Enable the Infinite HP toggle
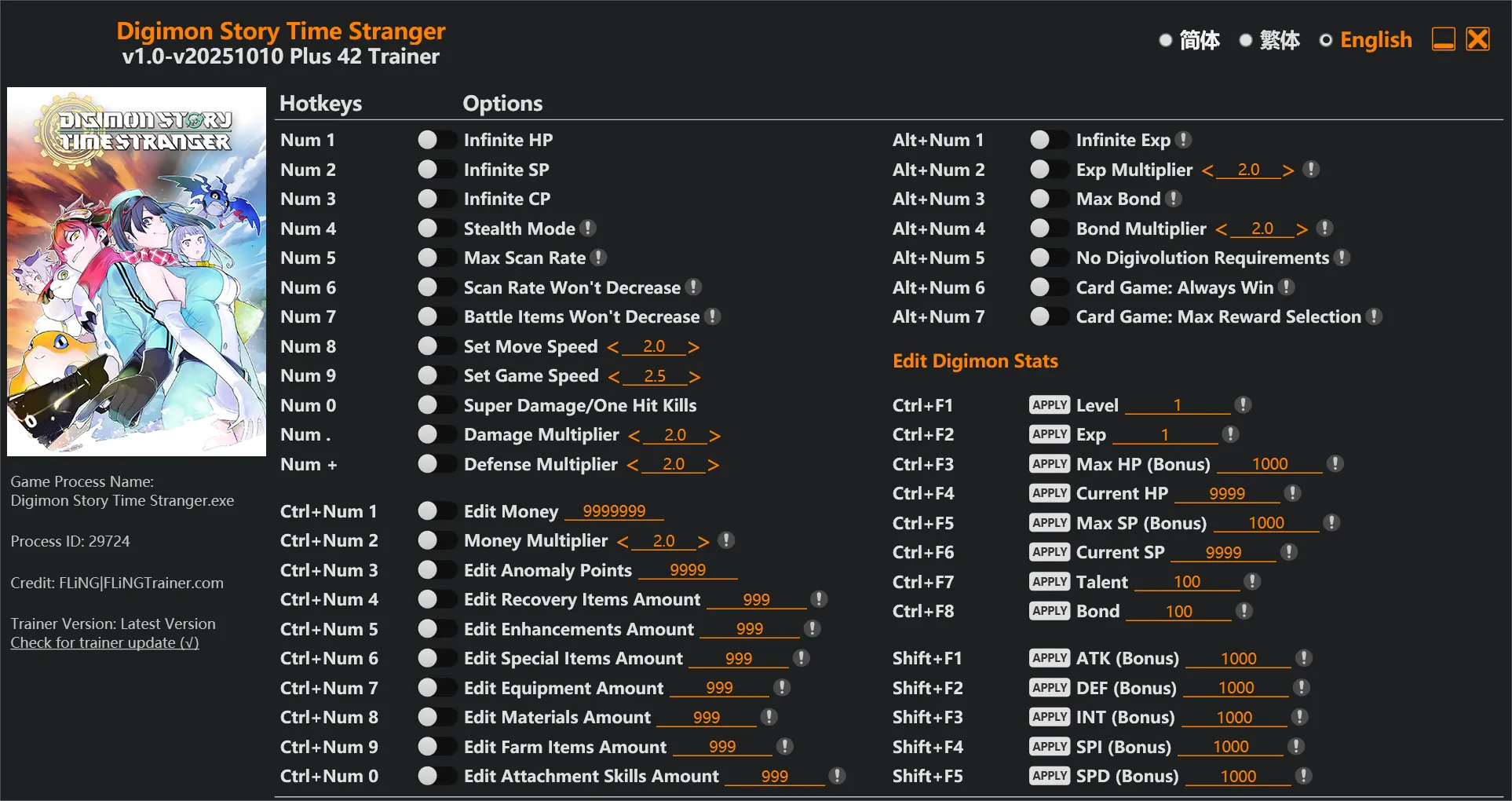1512x801 pixels. 436,140
